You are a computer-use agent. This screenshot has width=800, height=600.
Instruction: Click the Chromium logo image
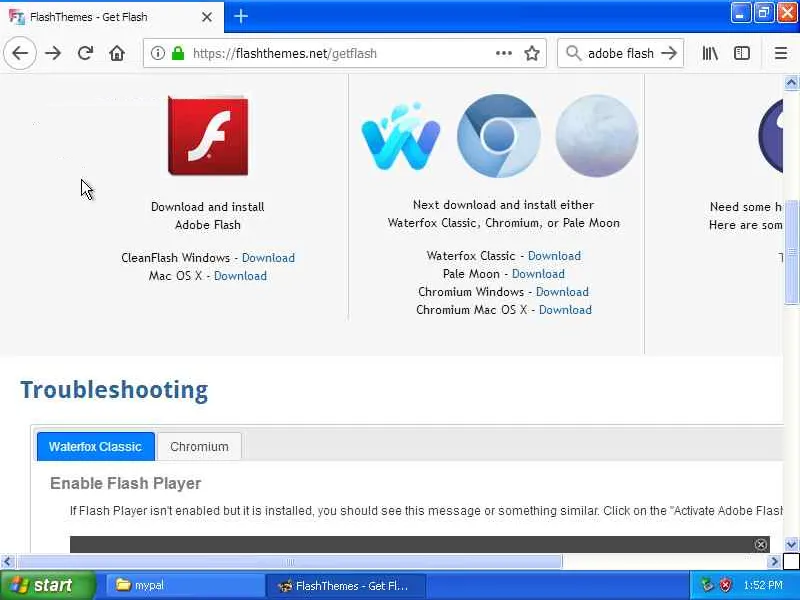tap(498, 135)
